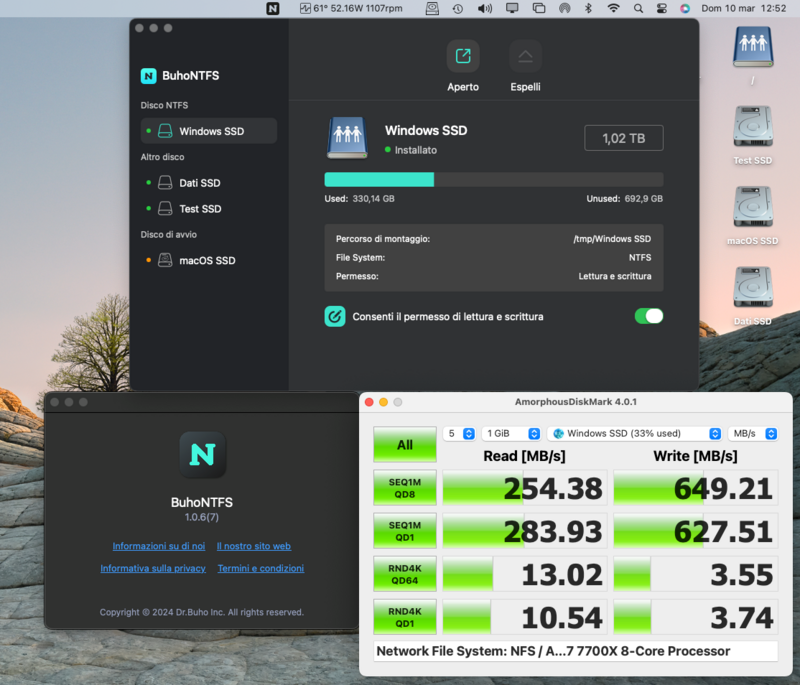Click the volume icon in menu bar

[x=485, y=8]
